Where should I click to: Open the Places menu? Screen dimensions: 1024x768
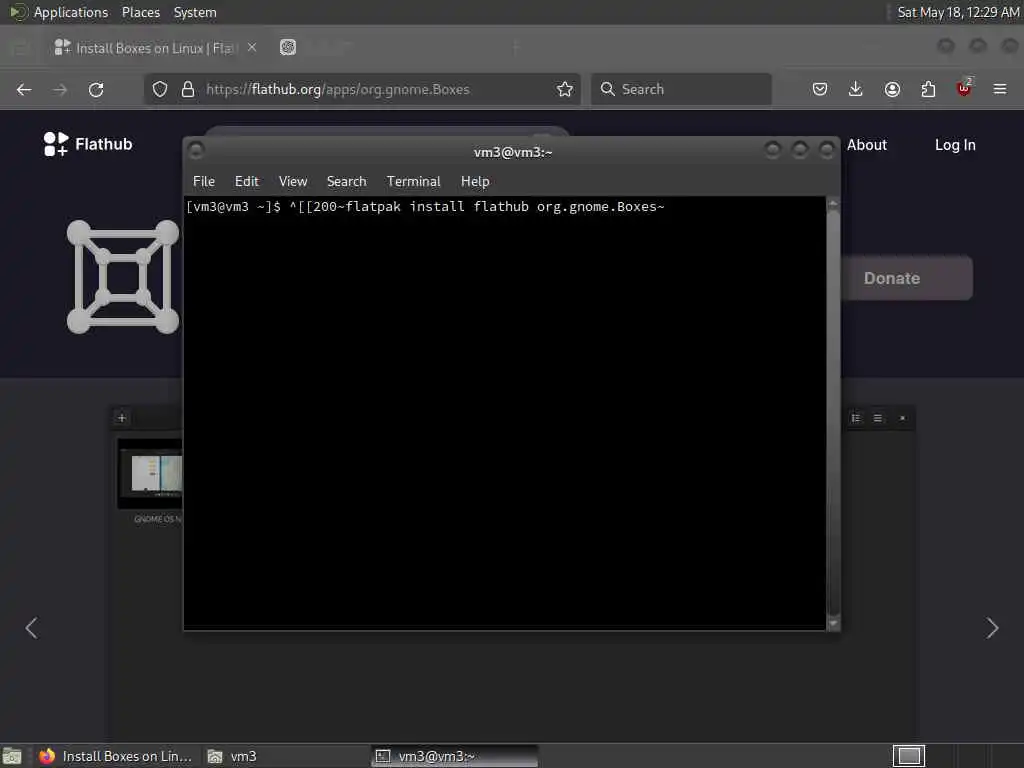(140, 12)
